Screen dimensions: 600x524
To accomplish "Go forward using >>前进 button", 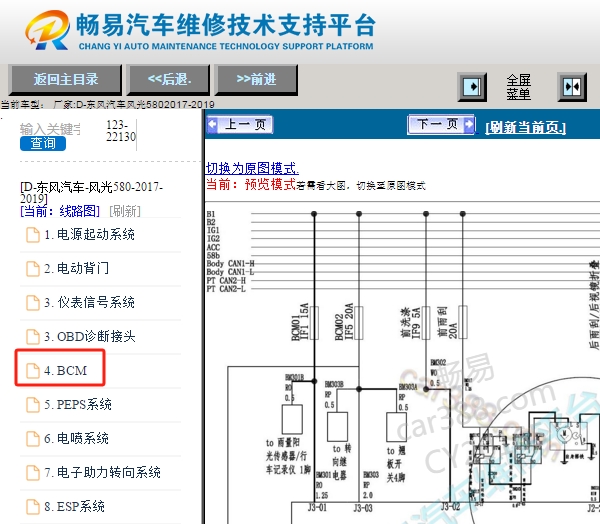I will pos(256,80).
